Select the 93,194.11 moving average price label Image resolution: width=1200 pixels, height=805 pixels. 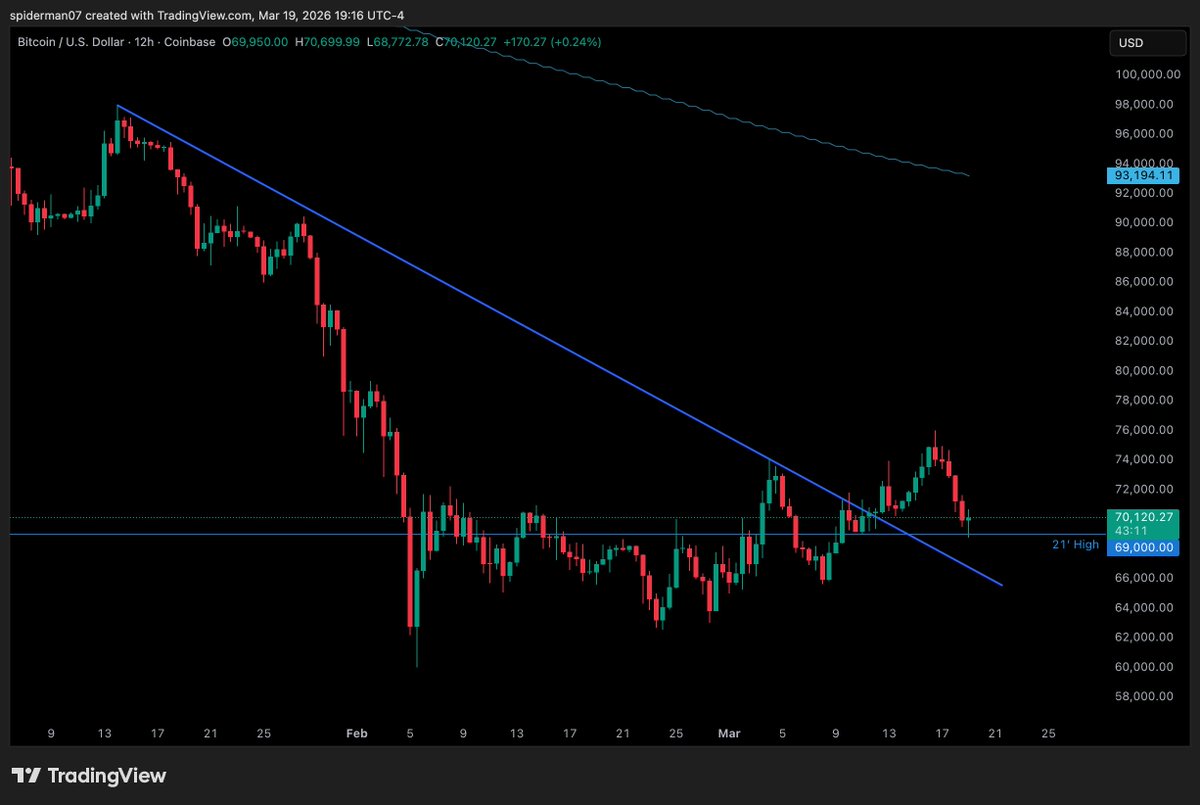(x=1144, y=176)
